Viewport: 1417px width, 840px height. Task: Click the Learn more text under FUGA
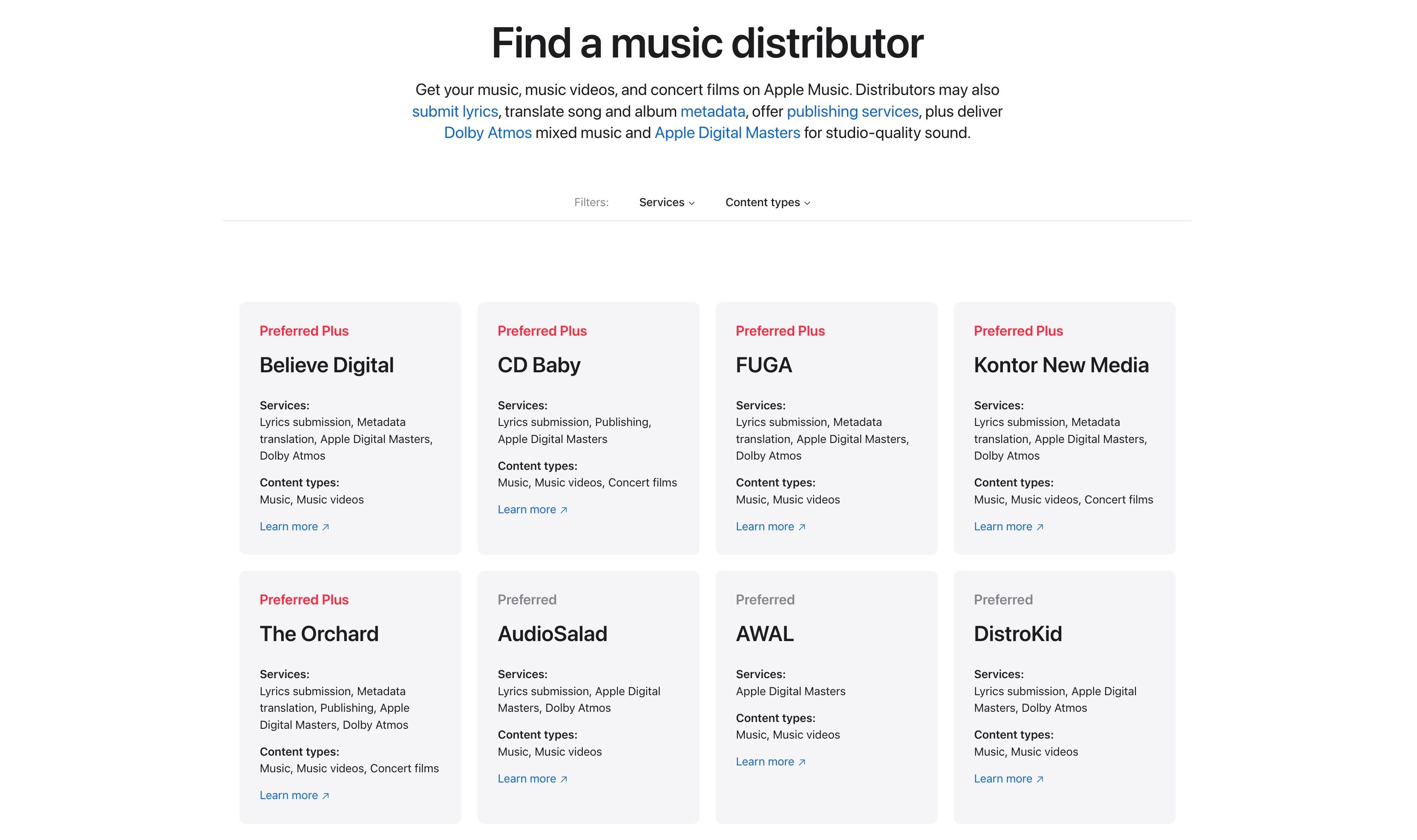tap(764, 527)
